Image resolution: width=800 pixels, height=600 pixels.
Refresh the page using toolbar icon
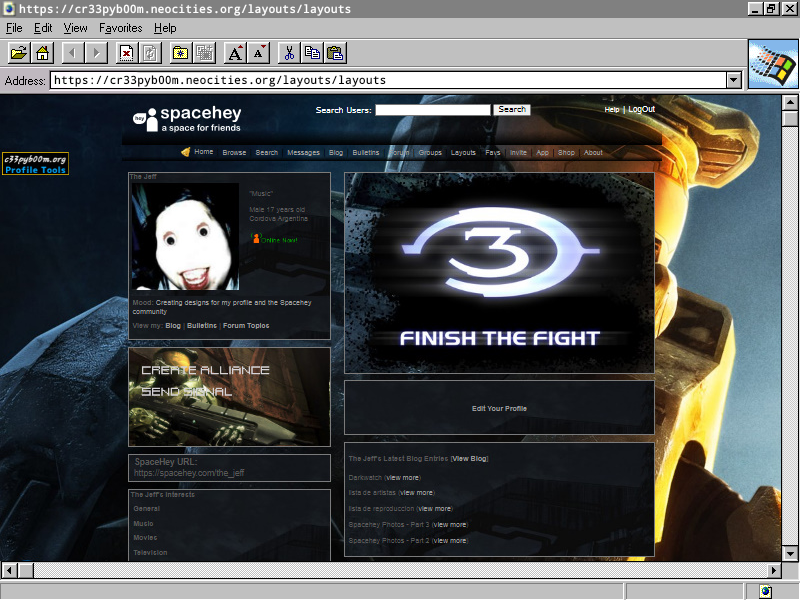click(150, 53)
